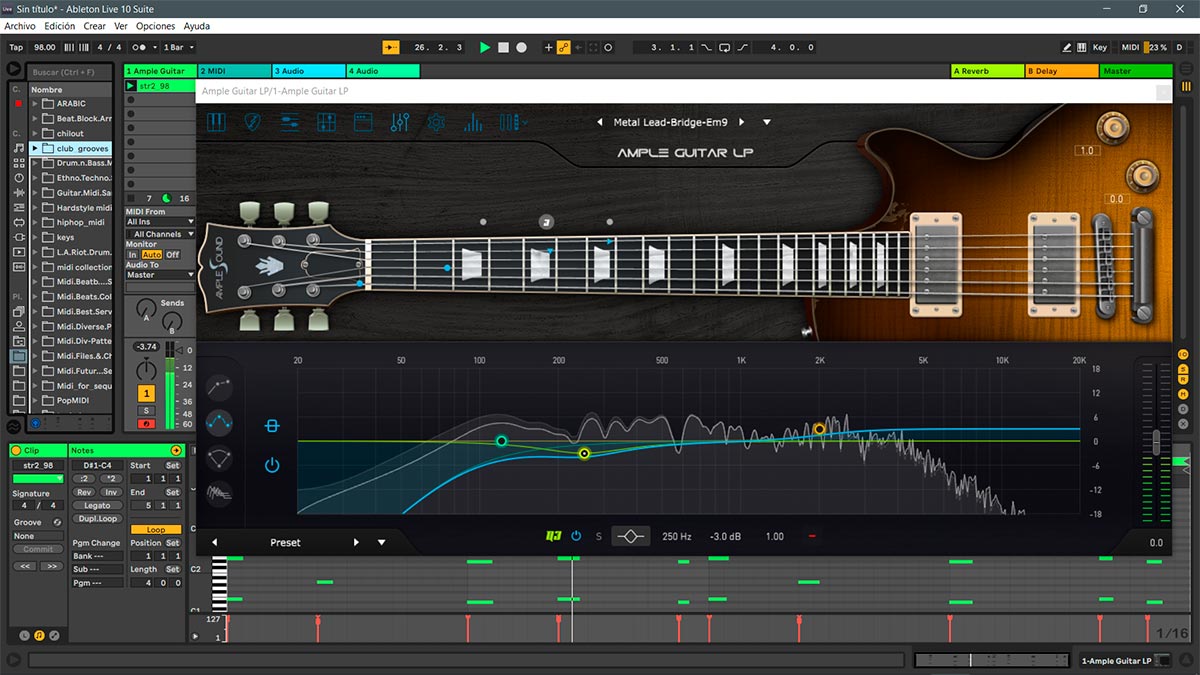The width and height of the screenshot is (1200, 675).
Task: Select the 2 MIDI track header
Action: pos(235,71)
